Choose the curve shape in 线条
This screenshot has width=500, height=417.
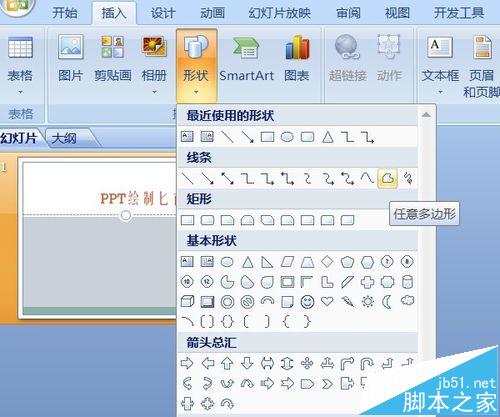coord(367,178)
